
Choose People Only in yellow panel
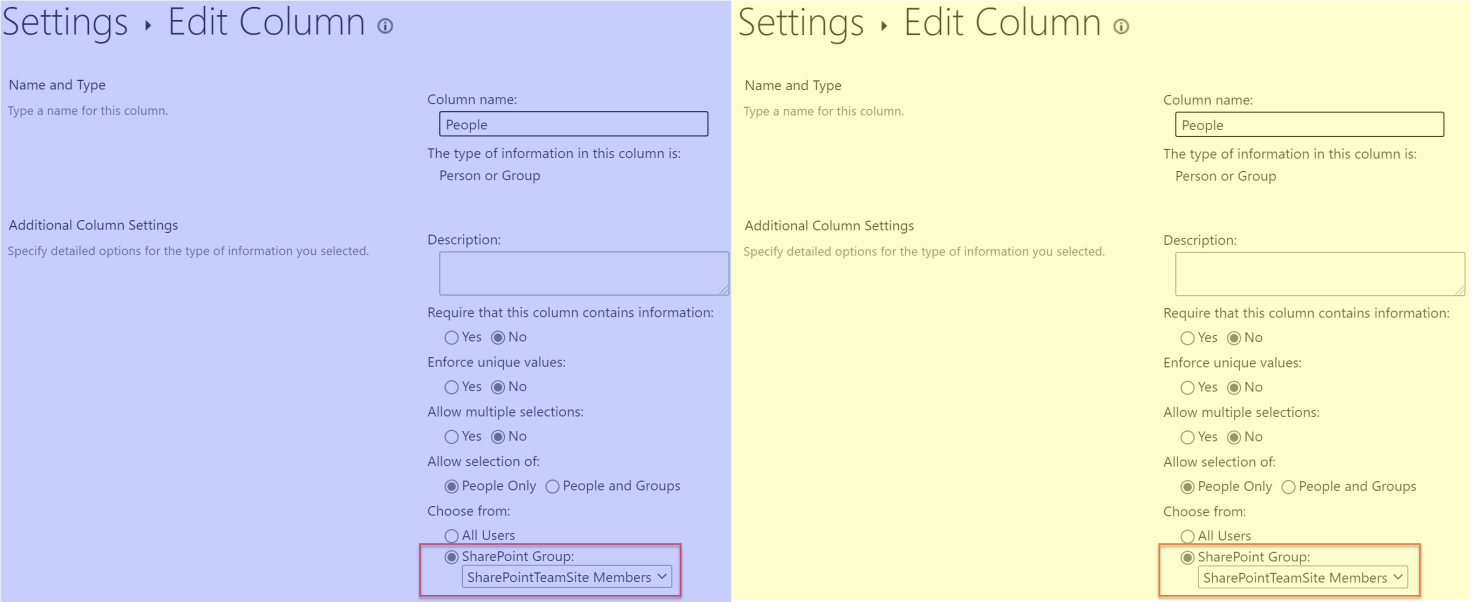pos(1188,487)
